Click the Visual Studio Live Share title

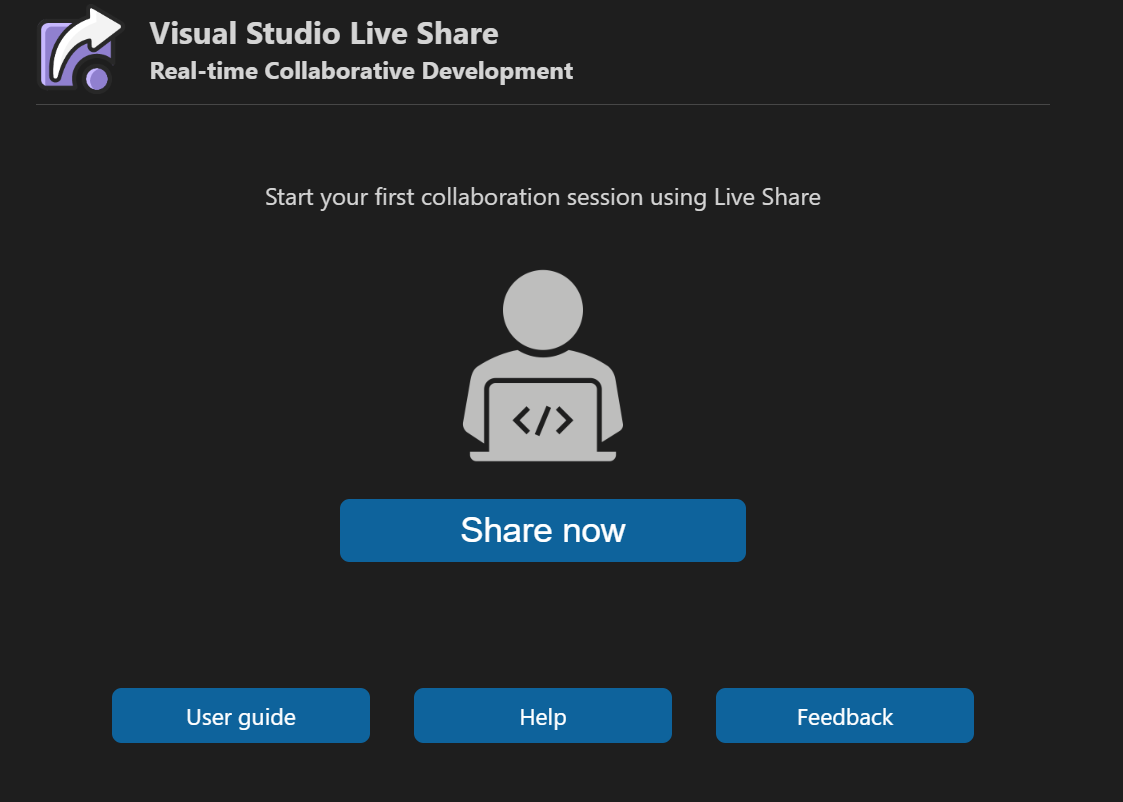pyautogui.click(x=324, y=33)
